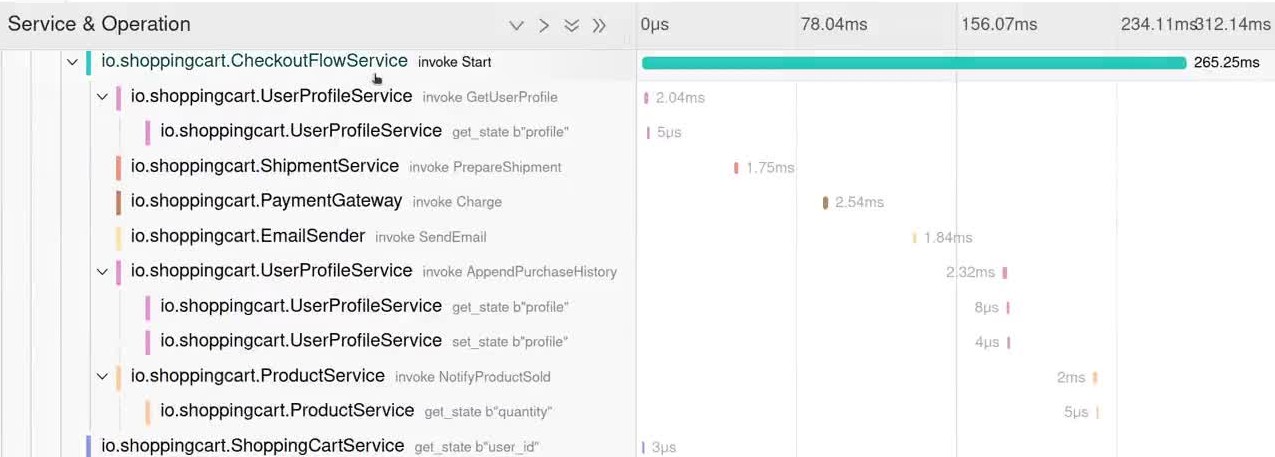Click the ShipmentService 1.75ms span bar
This screenshot has width=1275, height=457.
pos(736,168)
